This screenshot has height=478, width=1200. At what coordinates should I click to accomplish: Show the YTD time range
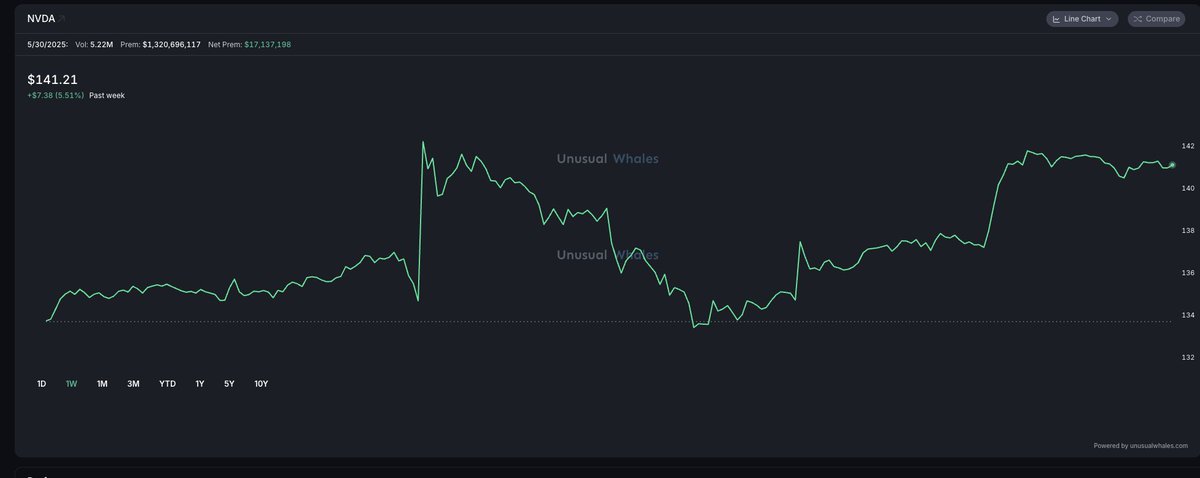[167, 384]
